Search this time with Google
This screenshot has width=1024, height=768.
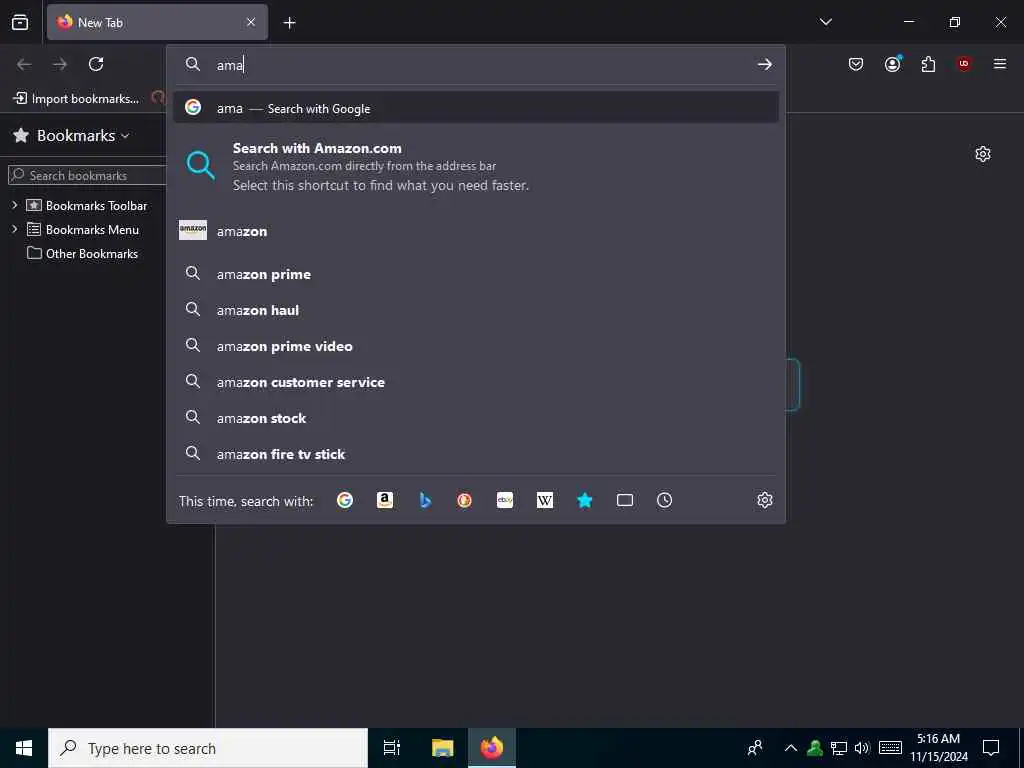345,500
